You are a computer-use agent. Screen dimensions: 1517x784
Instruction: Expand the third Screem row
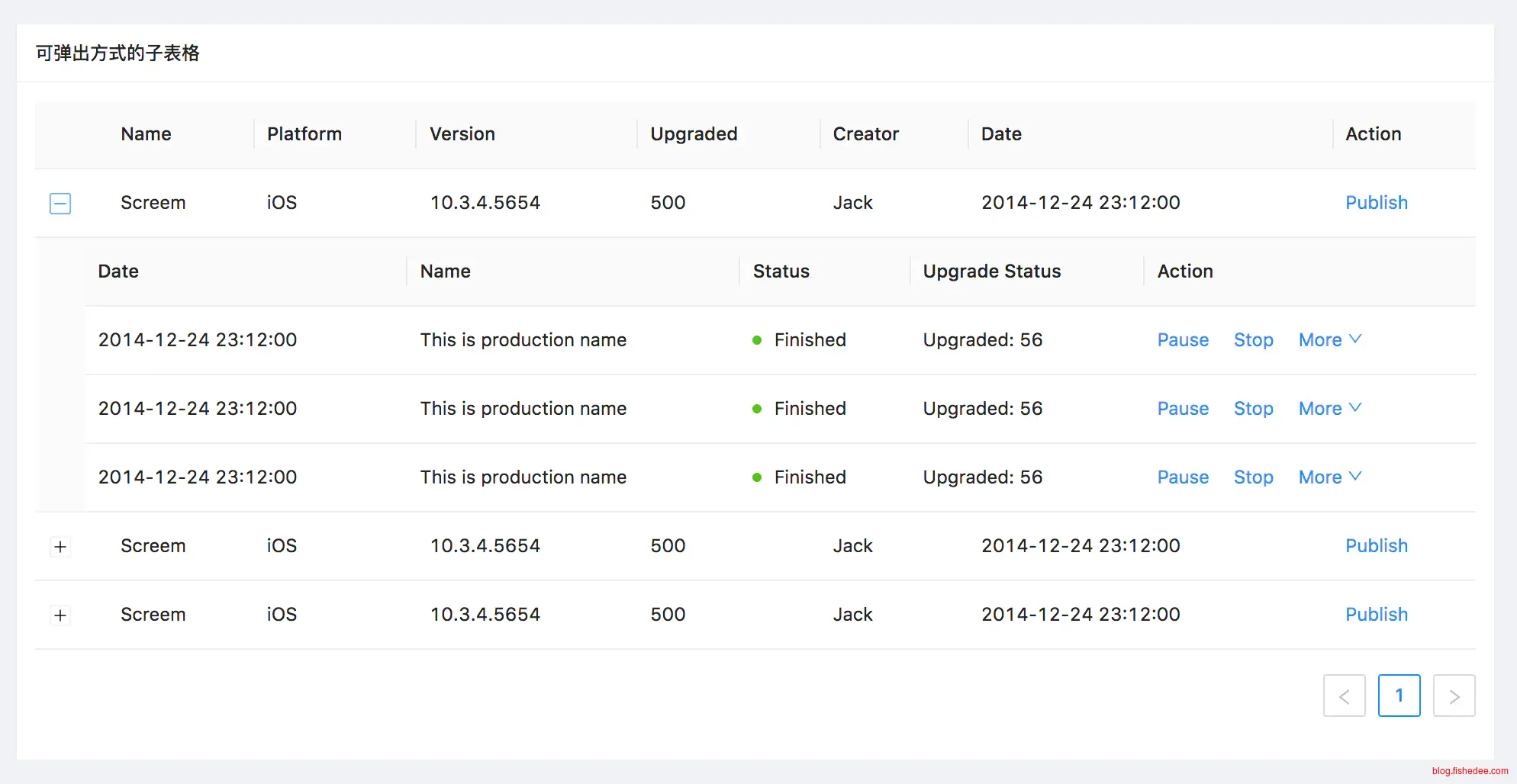coord(60,615)
